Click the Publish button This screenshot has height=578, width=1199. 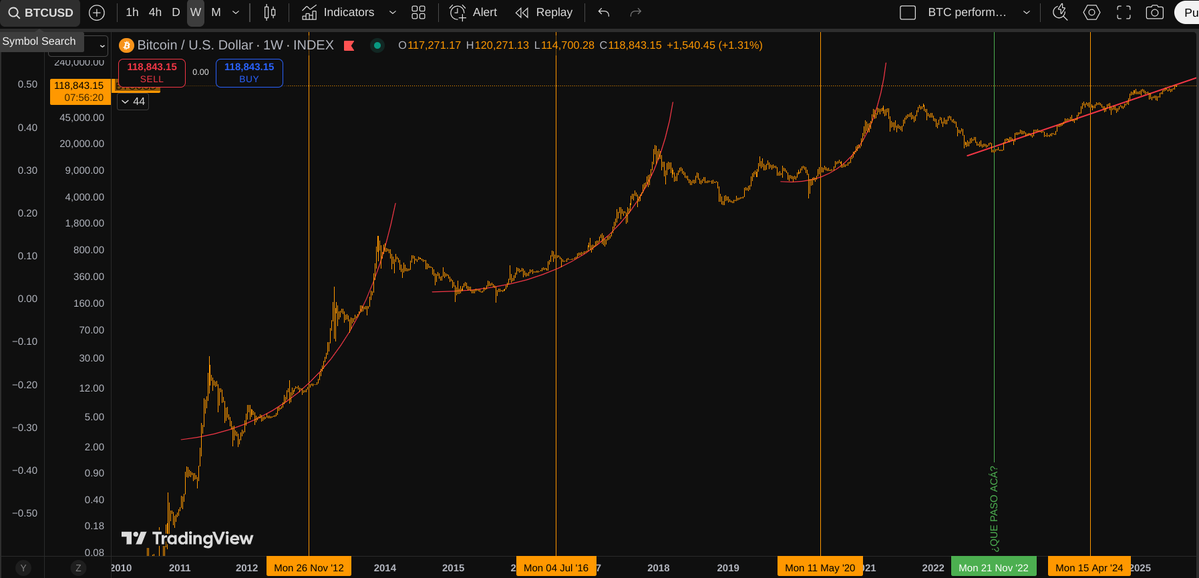(1186, 12)
